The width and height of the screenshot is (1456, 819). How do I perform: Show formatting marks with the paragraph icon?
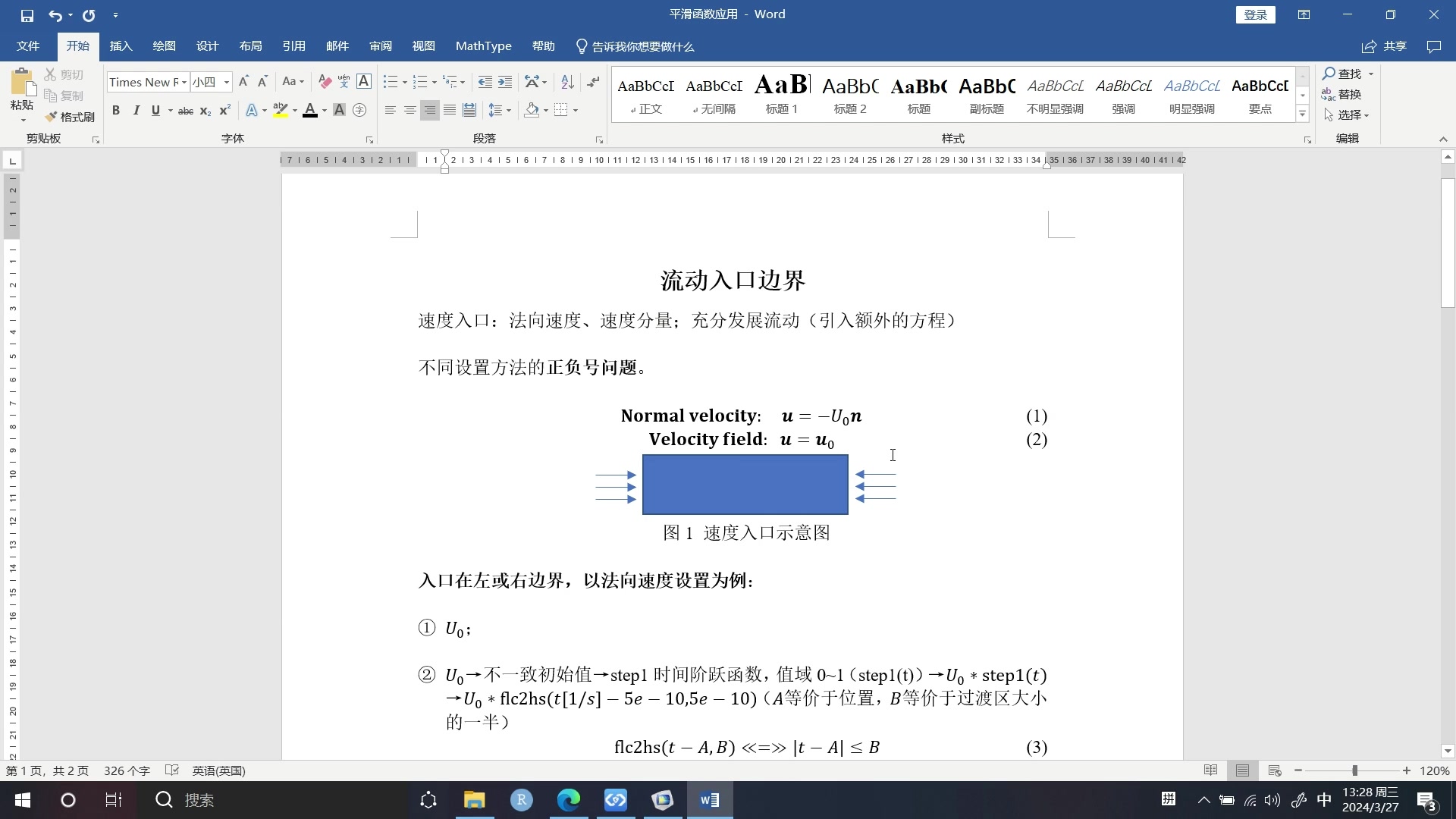click(594, 81)
